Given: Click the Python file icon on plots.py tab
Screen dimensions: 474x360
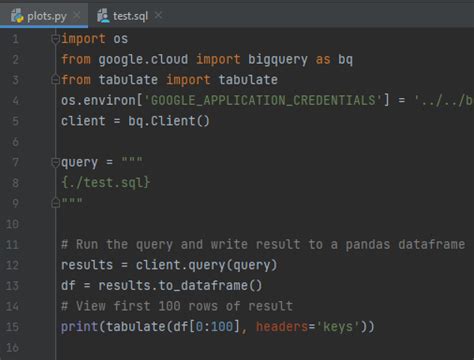Looking at the screenshot, I should click(x=17, y=16).
